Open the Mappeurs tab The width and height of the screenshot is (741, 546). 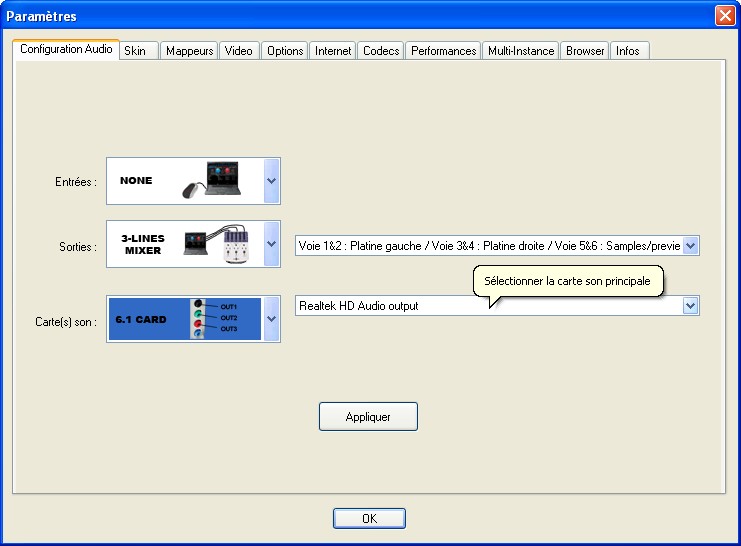189,51
